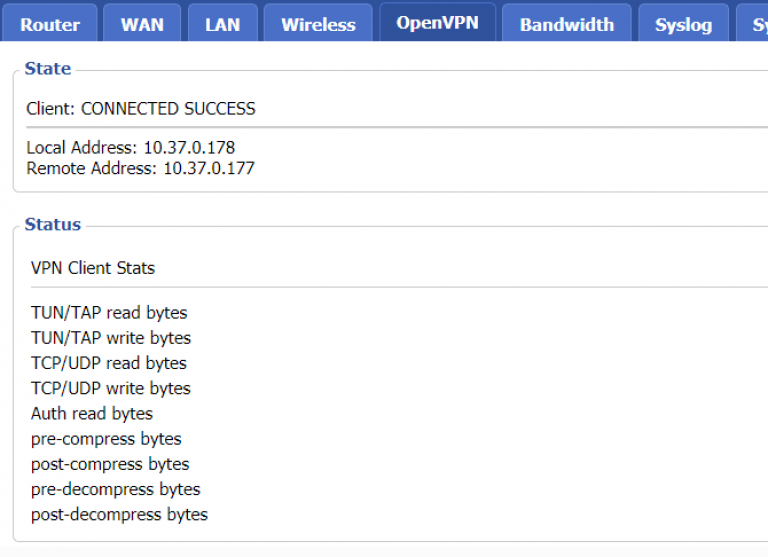
Task: Click the Client CONNECTED SUCCESS text
Action: 141,109
